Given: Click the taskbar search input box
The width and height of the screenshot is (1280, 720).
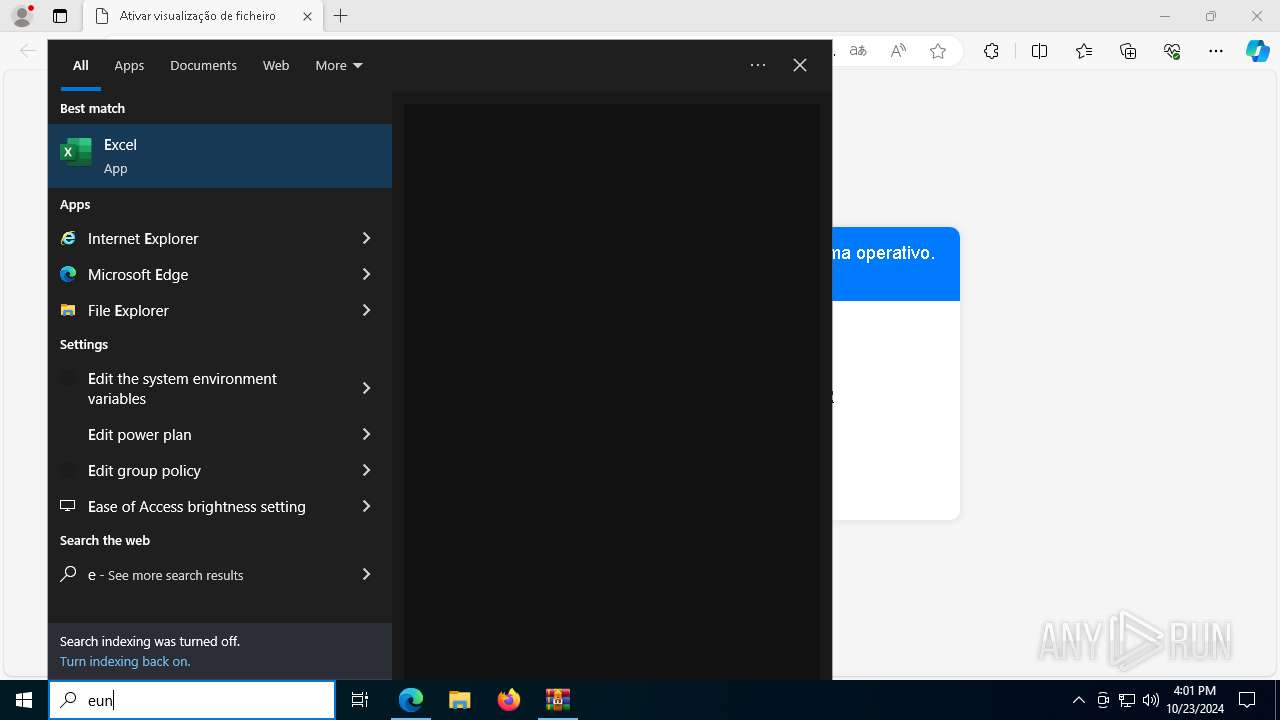Looking at the screenshot, I should (x=192, y=700).
